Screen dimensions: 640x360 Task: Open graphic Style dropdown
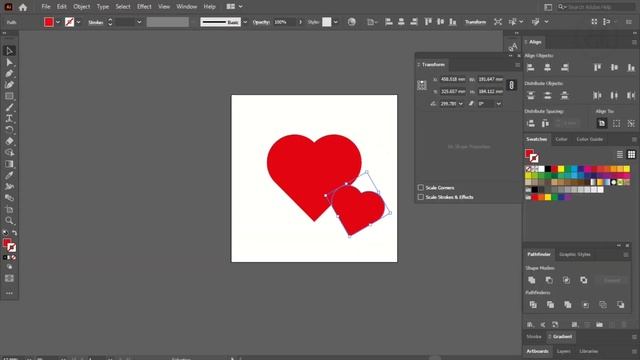336,22
